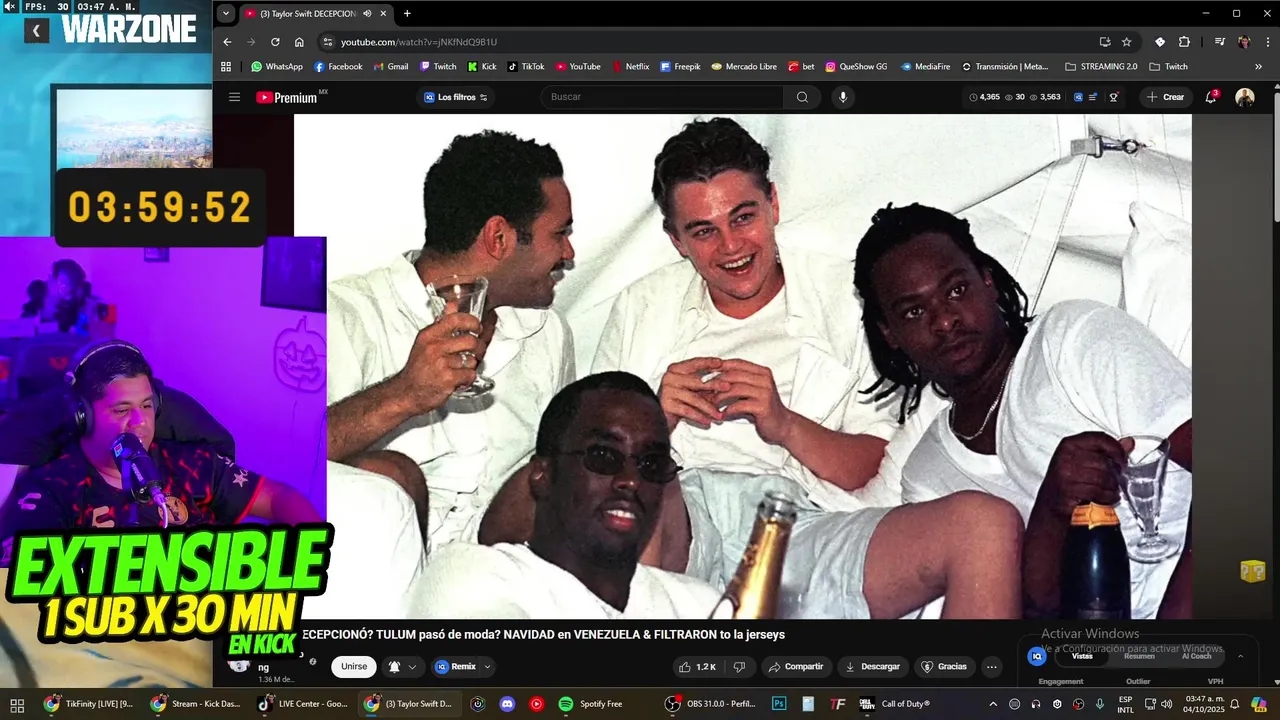Open the YouTube account avatar menu
Image resolution: width=1280 pixels, height=720 pixels.
[x=1245, y=97]
